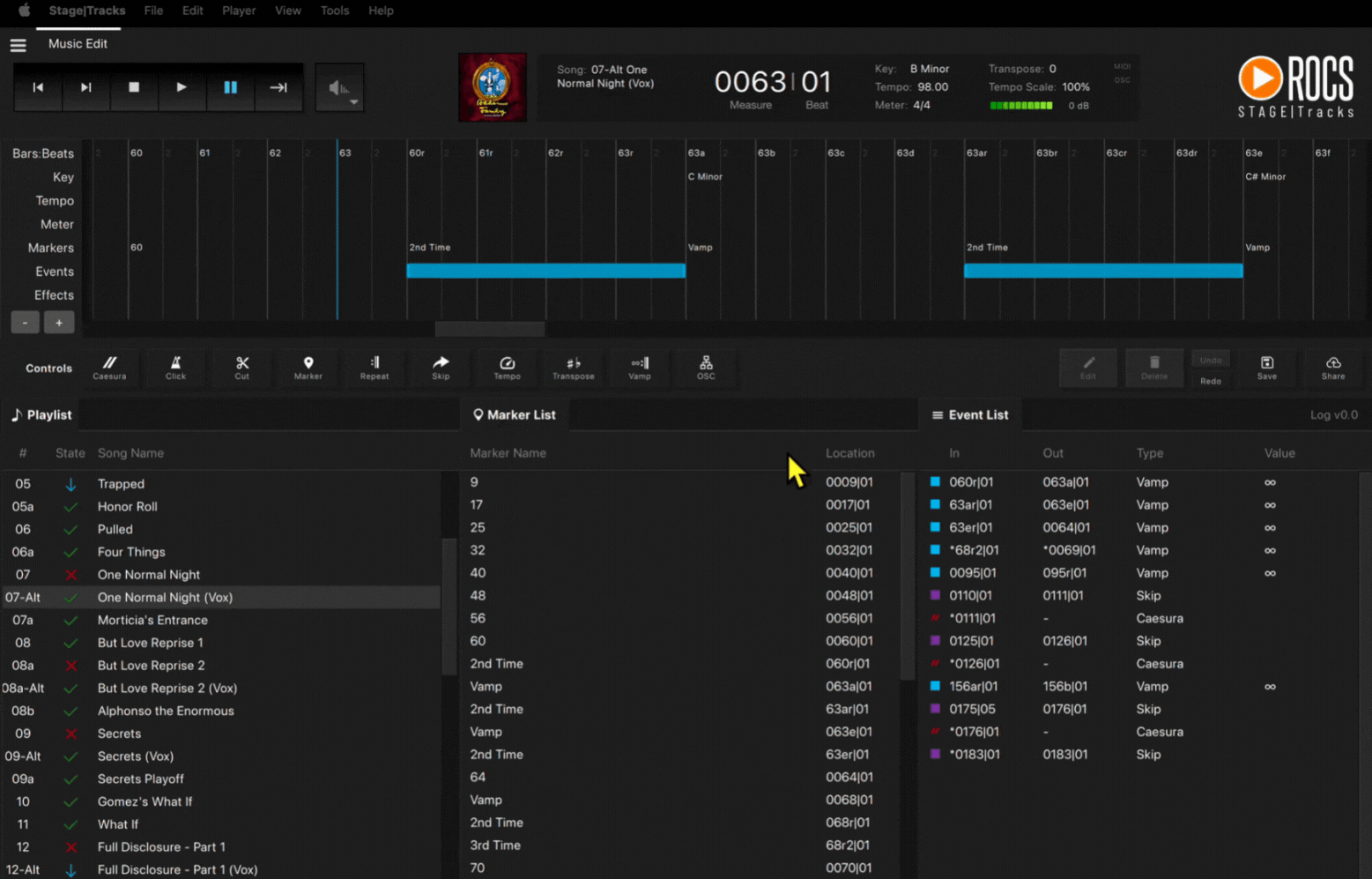Viewport: 1372px width, 879px height.
Task: Click the Delete trash button
Action: [x=1154, y=368]
